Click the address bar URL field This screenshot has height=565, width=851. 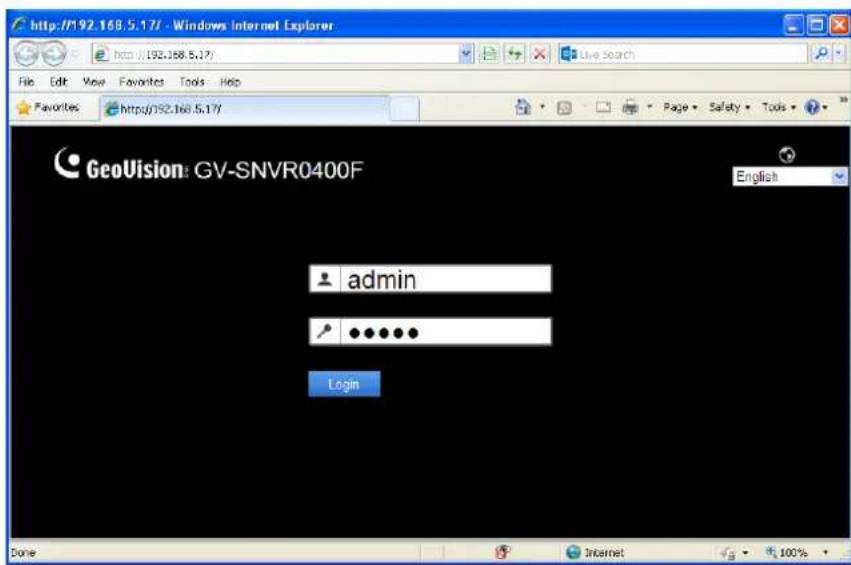click(x=277, y=54)
